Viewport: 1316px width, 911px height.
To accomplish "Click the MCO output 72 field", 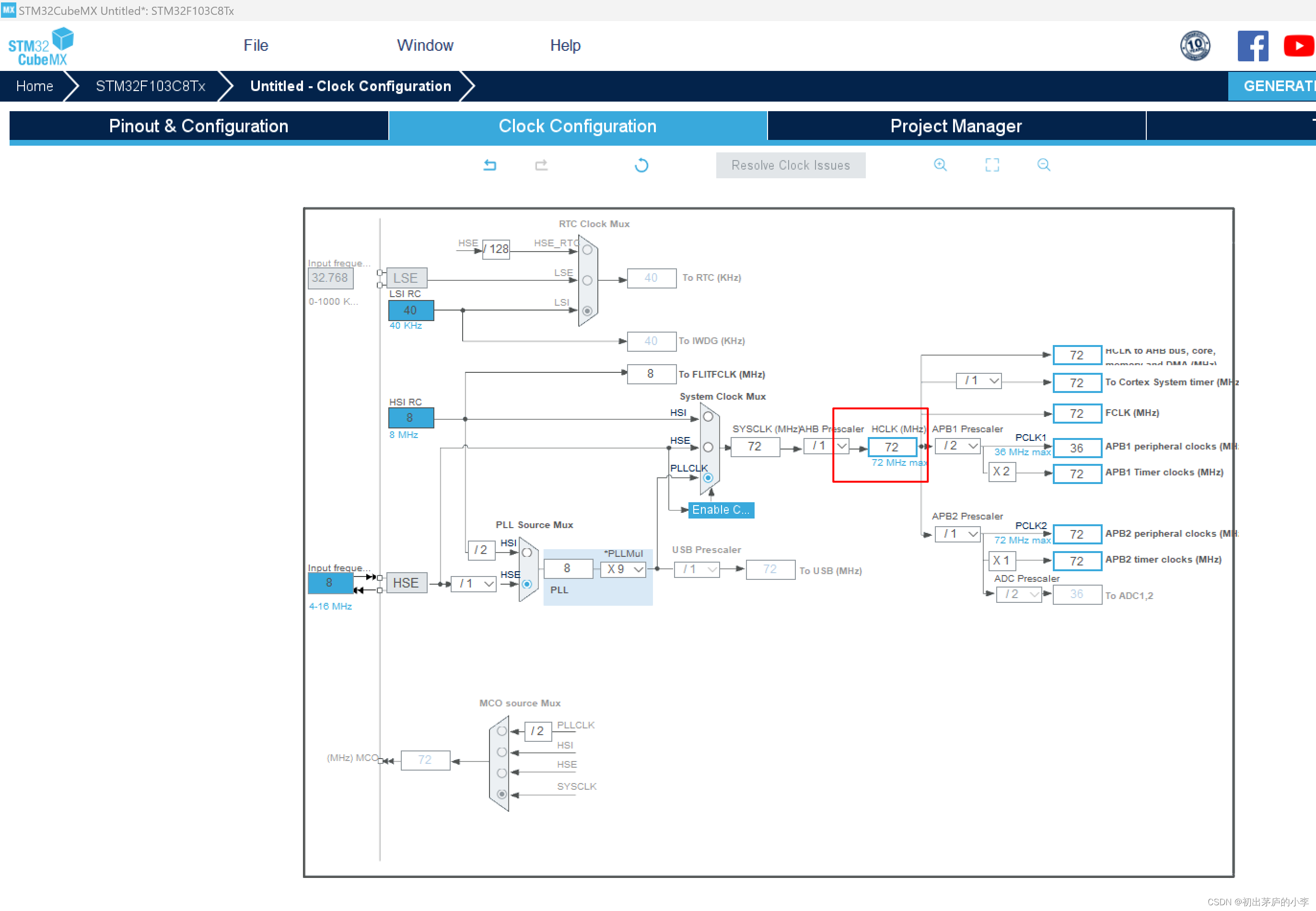I will (425, 761).
